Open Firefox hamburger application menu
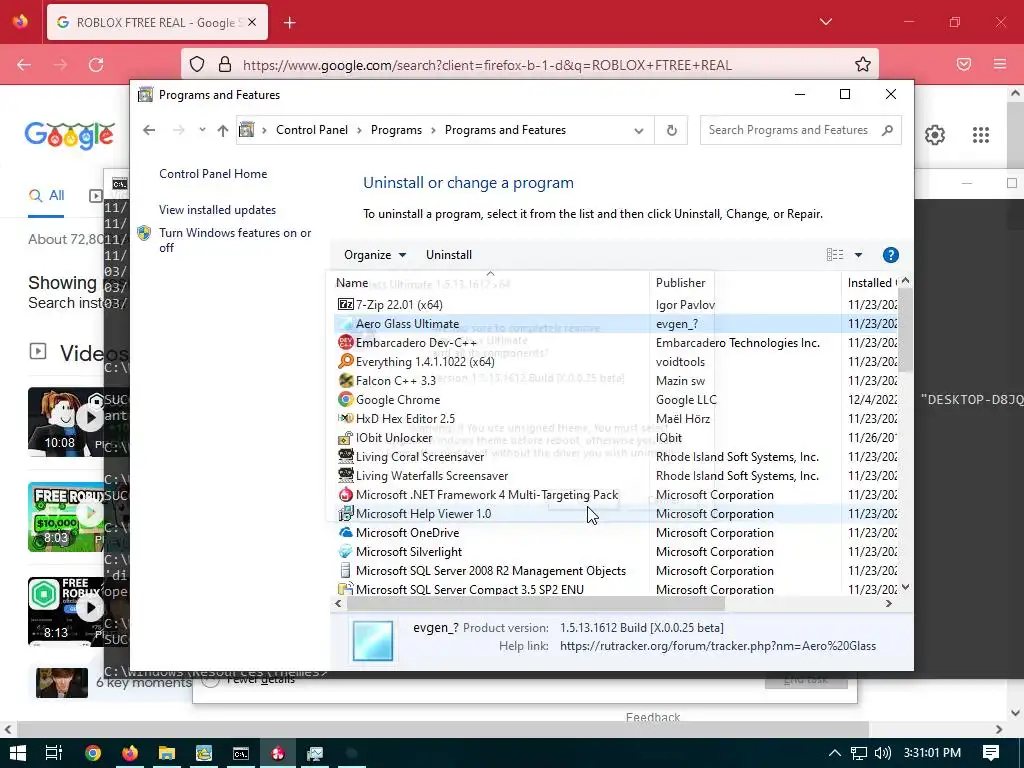 tap(999, 64)
